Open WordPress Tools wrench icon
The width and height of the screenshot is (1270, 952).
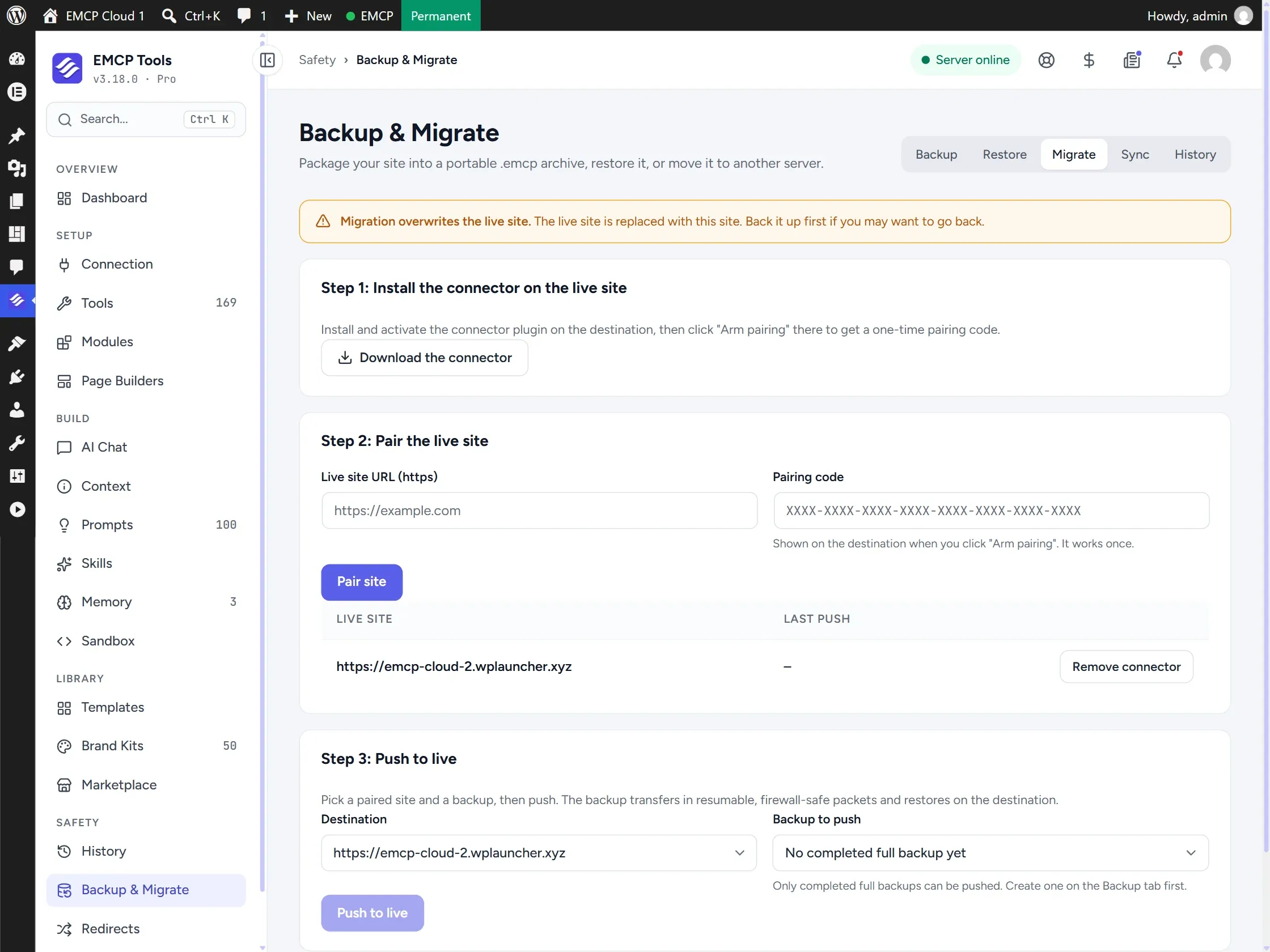pyautogui.click(x=16, y=443)
